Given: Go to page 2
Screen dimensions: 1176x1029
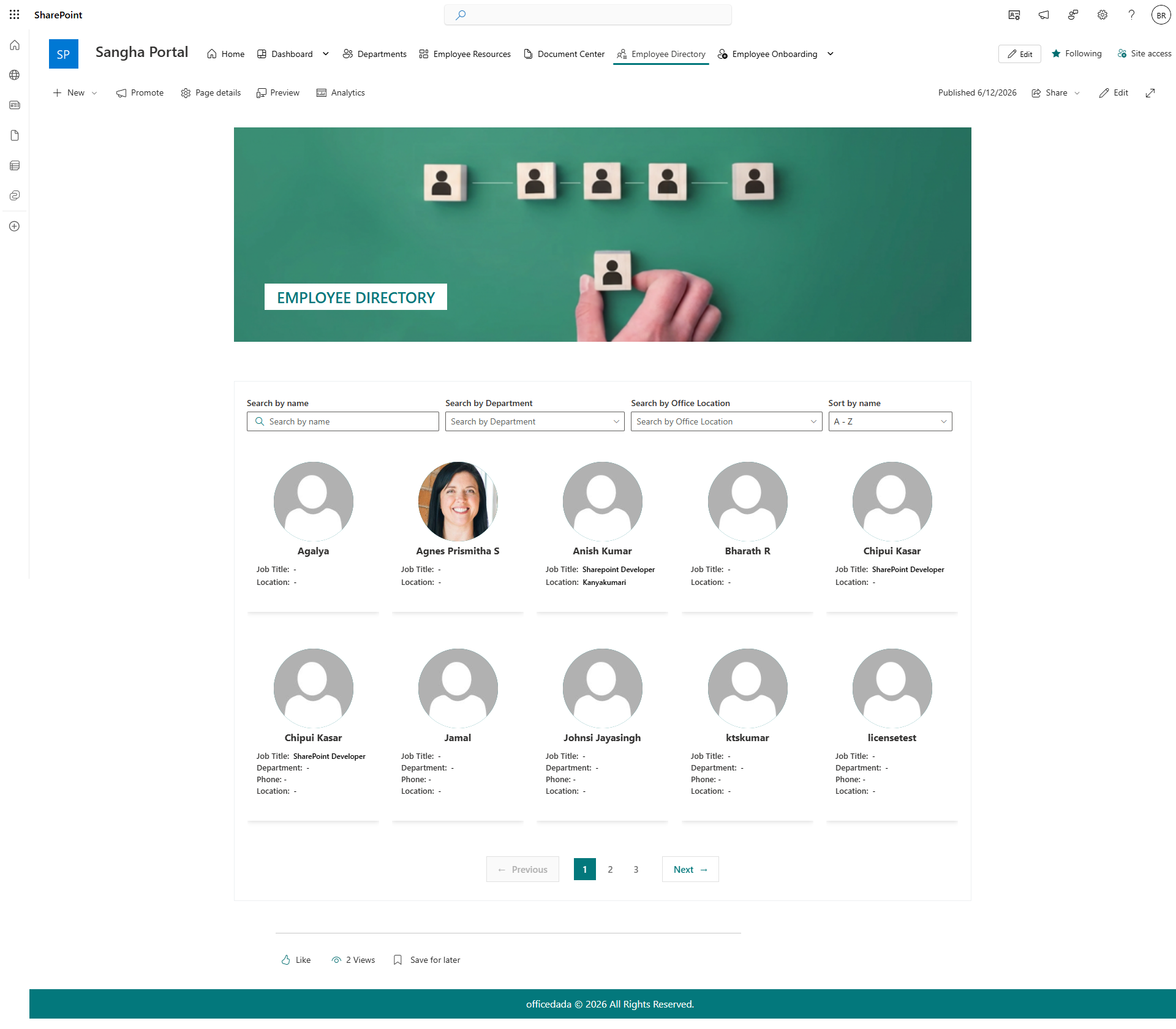Looking at the screenshot, I should coord(610,869).
